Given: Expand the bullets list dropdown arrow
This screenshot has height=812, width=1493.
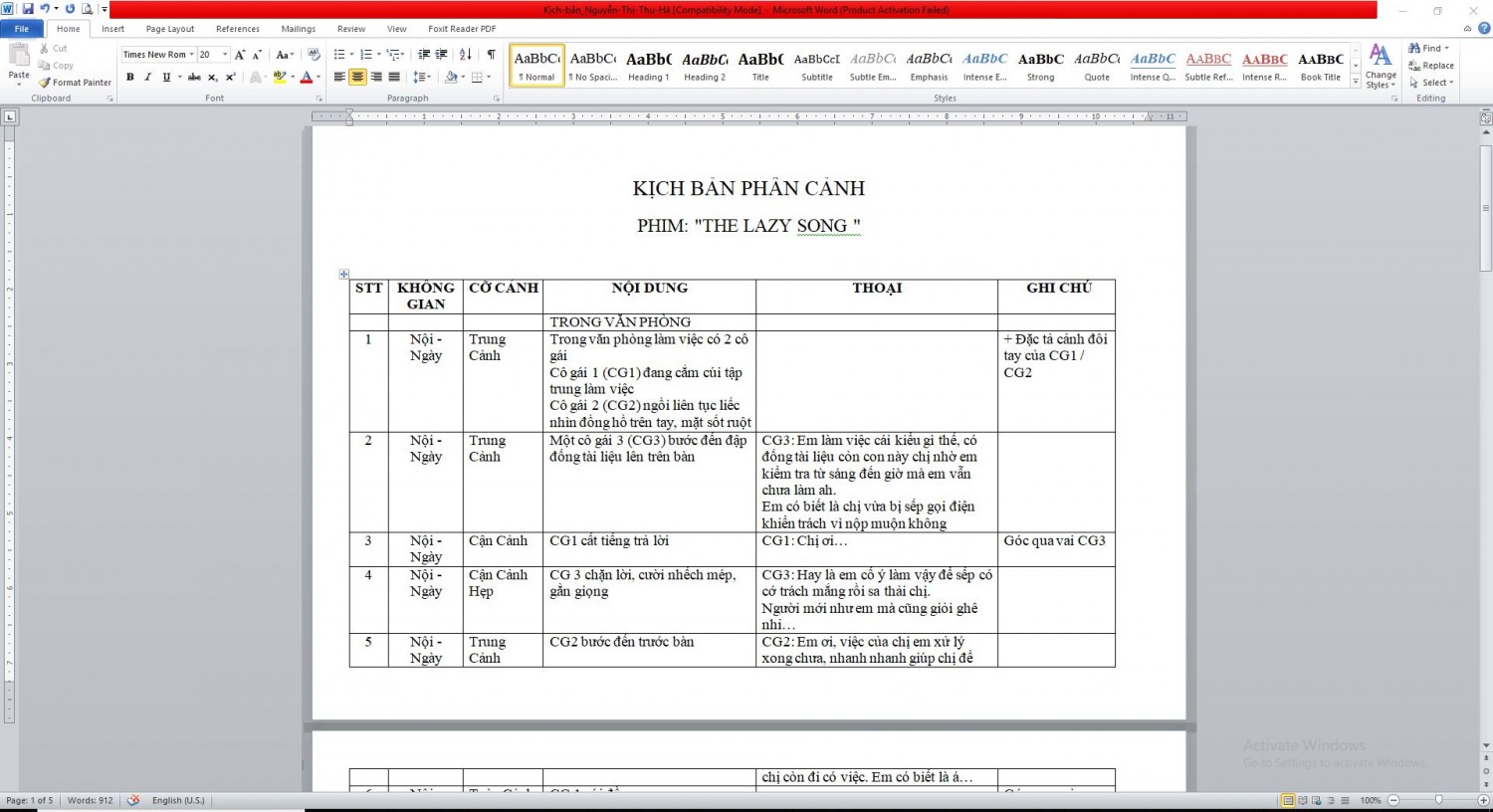Looking at the screenshot, I should click(351, 55).
